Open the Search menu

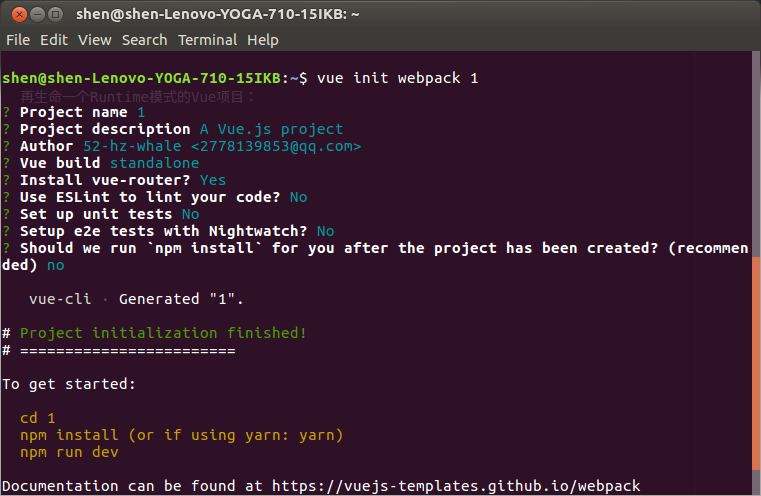(x=145, y=40)
